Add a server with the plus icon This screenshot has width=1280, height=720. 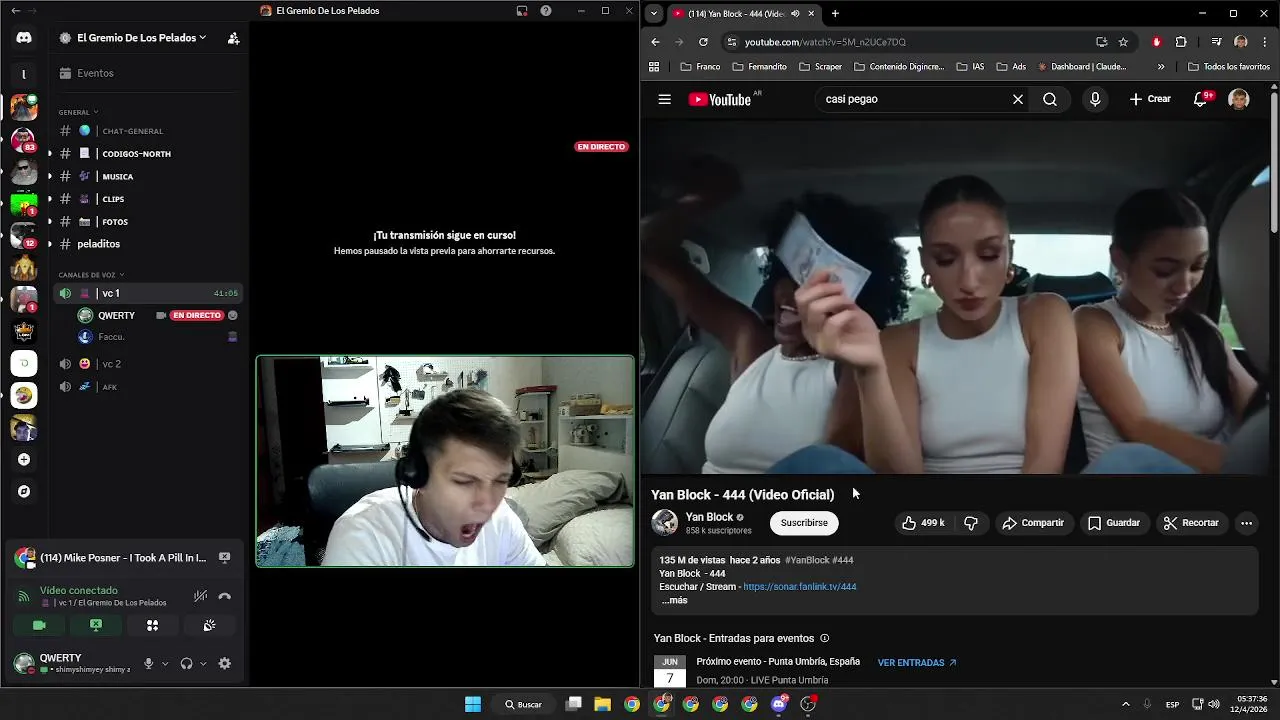(x=24, y=460)
